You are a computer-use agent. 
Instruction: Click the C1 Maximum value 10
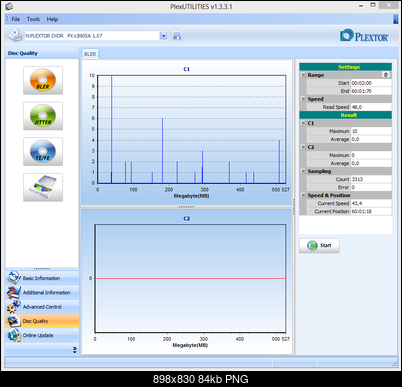click(371, 131)
